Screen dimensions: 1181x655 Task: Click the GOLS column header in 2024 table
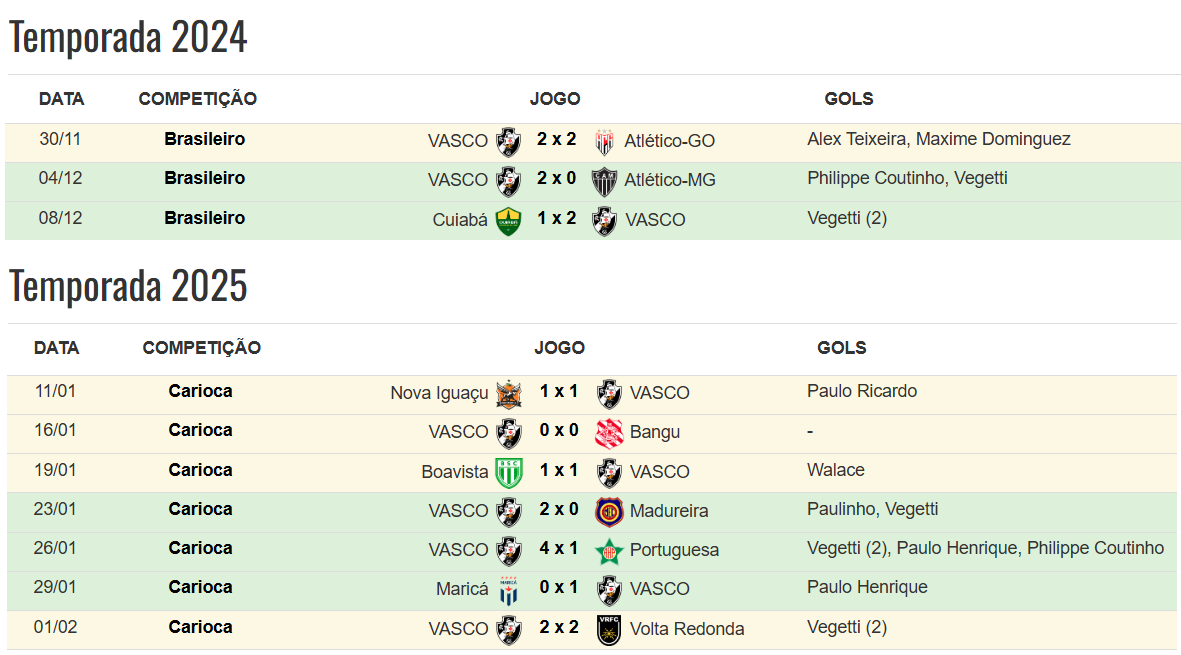pos(849,99)
